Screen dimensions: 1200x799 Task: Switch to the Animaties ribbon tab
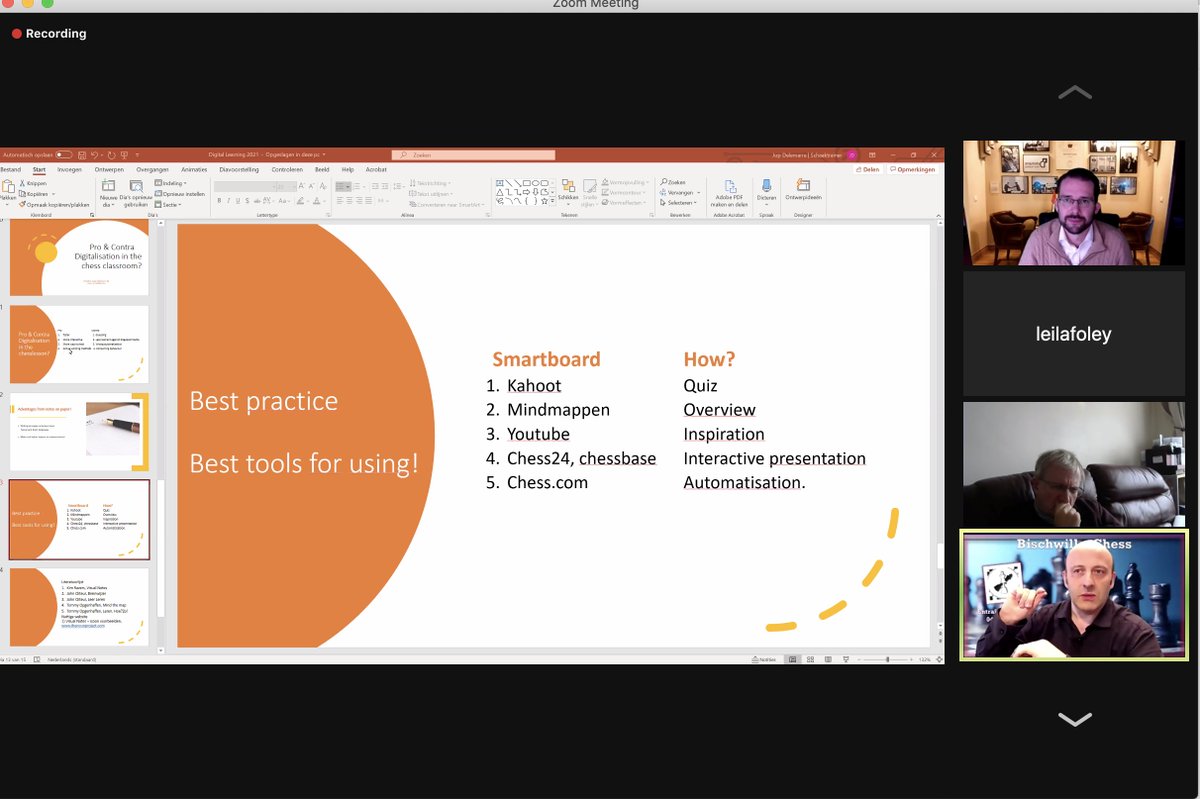pyautogui.click(x=194, y=170)
